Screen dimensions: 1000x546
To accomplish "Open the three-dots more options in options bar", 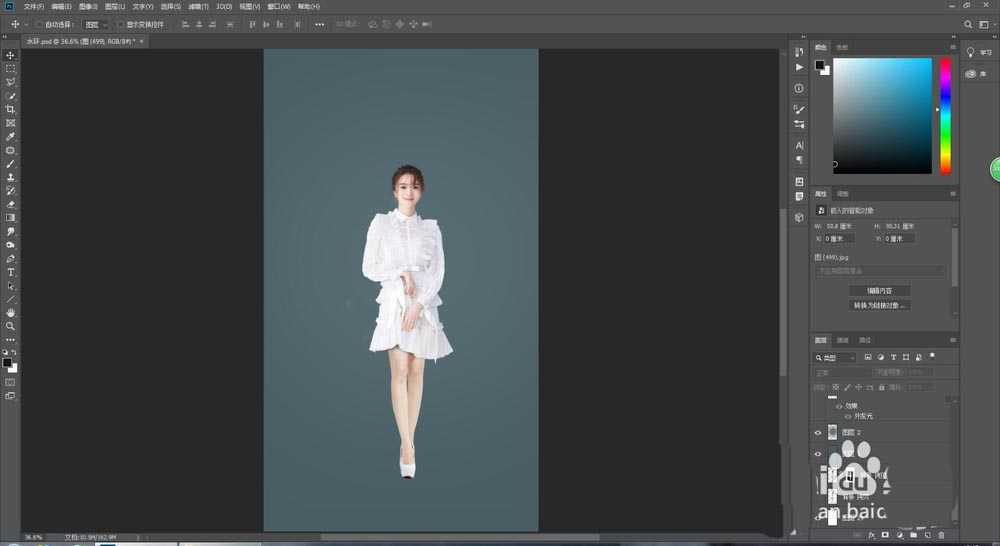I will point(319,23).
